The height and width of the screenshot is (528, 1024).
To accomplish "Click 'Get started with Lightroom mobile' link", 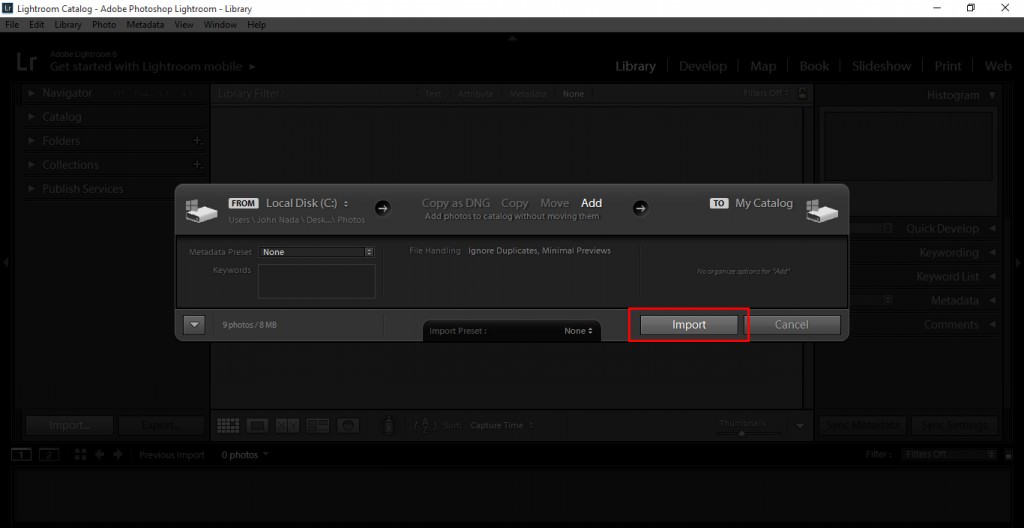I will [146, 67].
